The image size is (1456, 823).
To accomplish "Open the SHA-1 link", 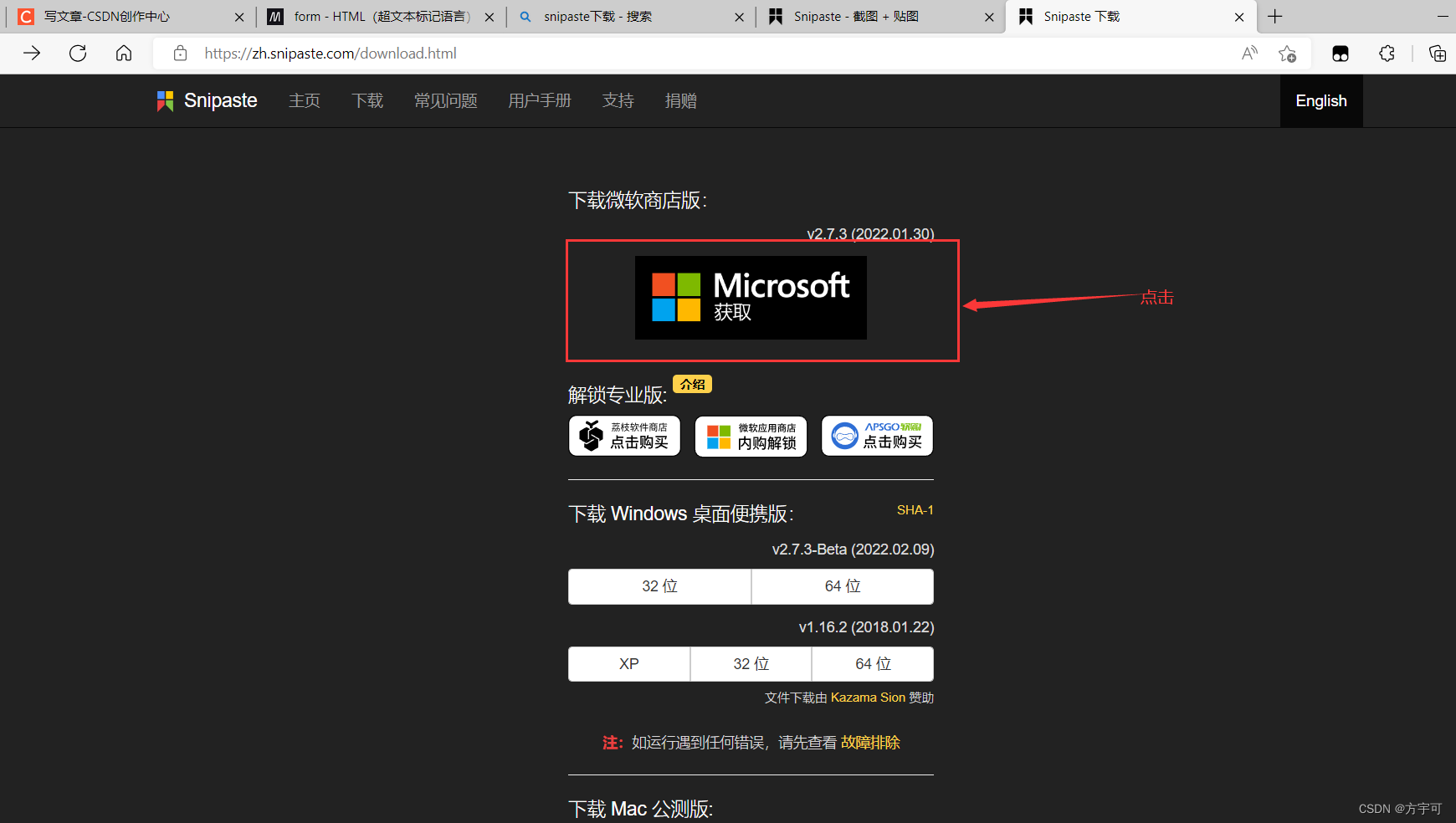I will point(915,510).
